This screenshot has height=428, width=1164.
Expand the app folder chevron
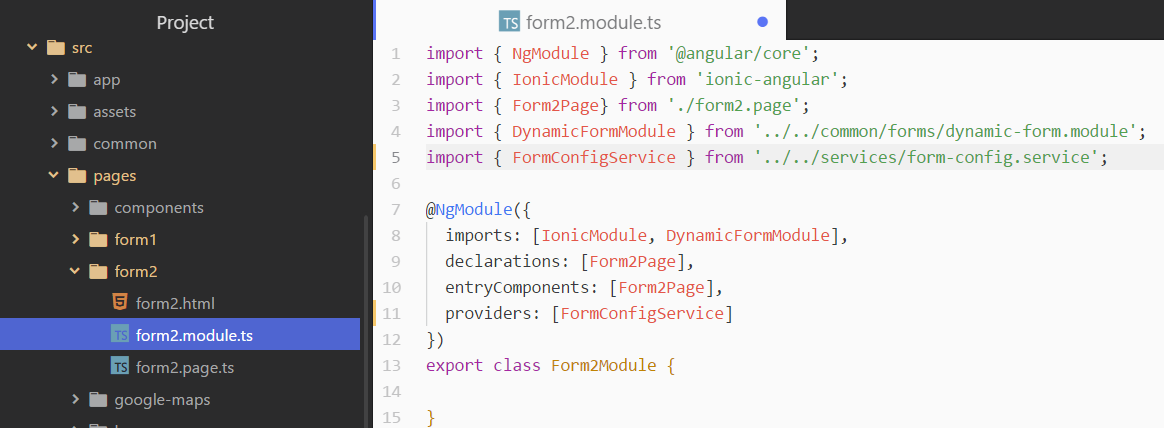pos(54,79)
